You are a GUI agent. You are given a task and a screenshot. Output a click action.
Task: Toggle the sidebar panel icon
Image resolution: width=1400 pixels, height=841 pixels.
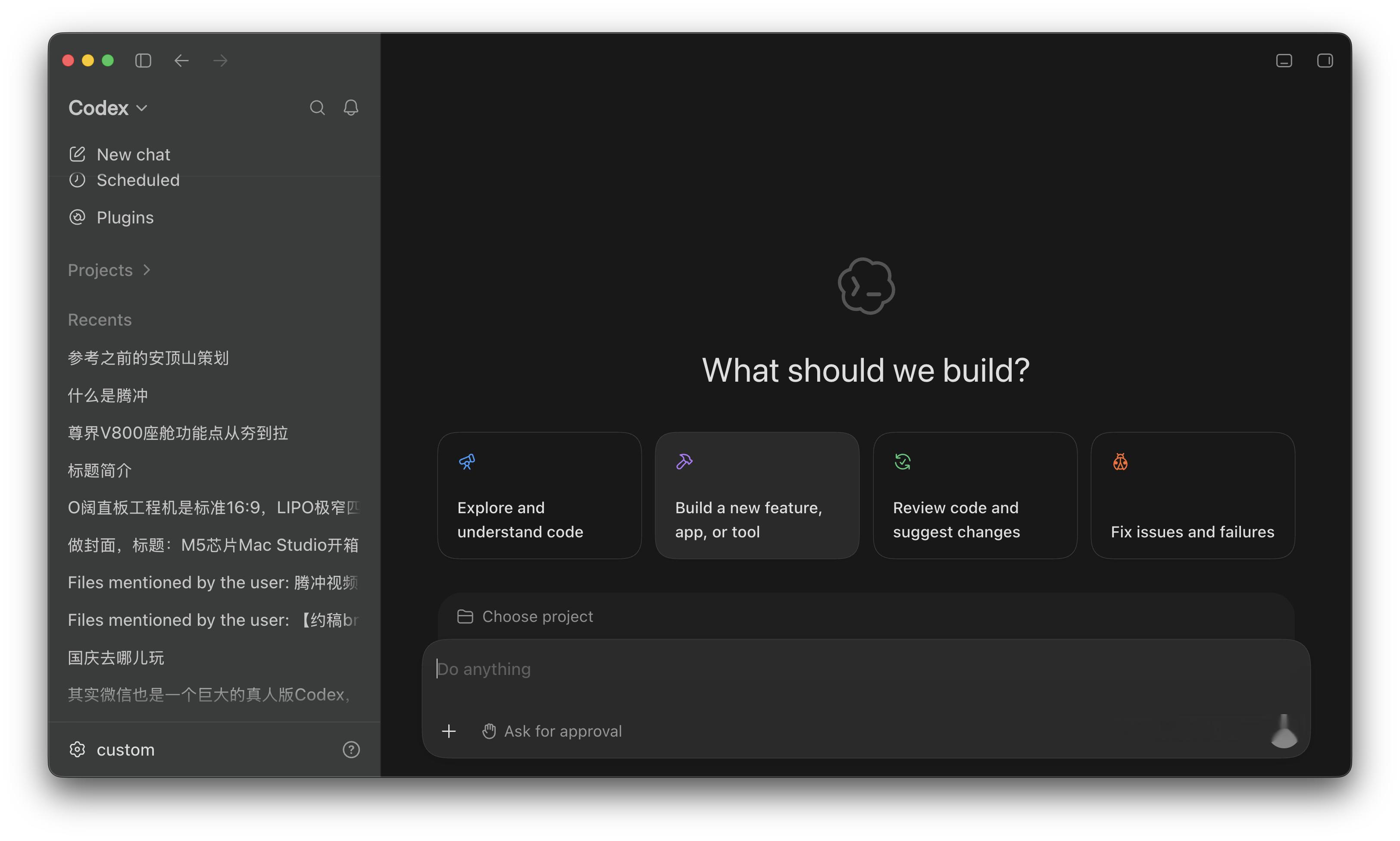(143, 60)
